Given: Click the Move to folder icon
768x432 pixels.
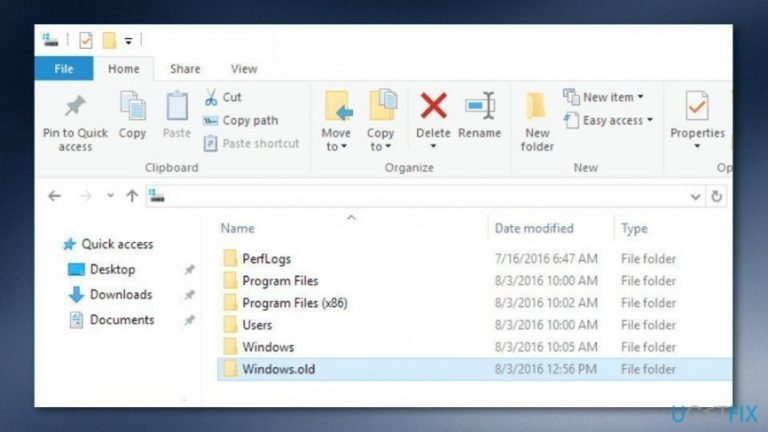Looking at the screenshot, I should pos(338,106).
